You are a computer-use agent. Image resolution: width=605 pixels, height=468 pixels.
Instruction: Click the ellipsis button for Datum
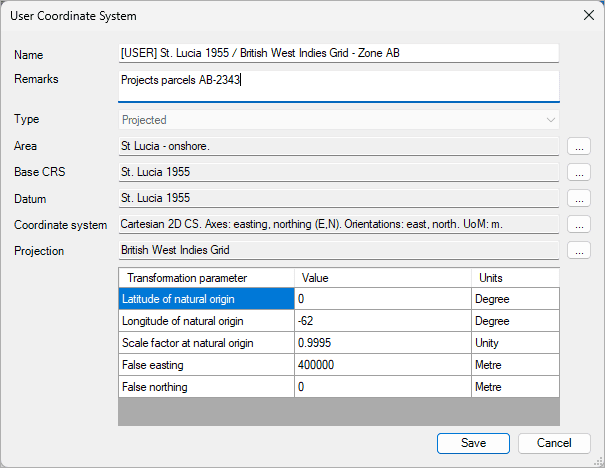[579, 198]
